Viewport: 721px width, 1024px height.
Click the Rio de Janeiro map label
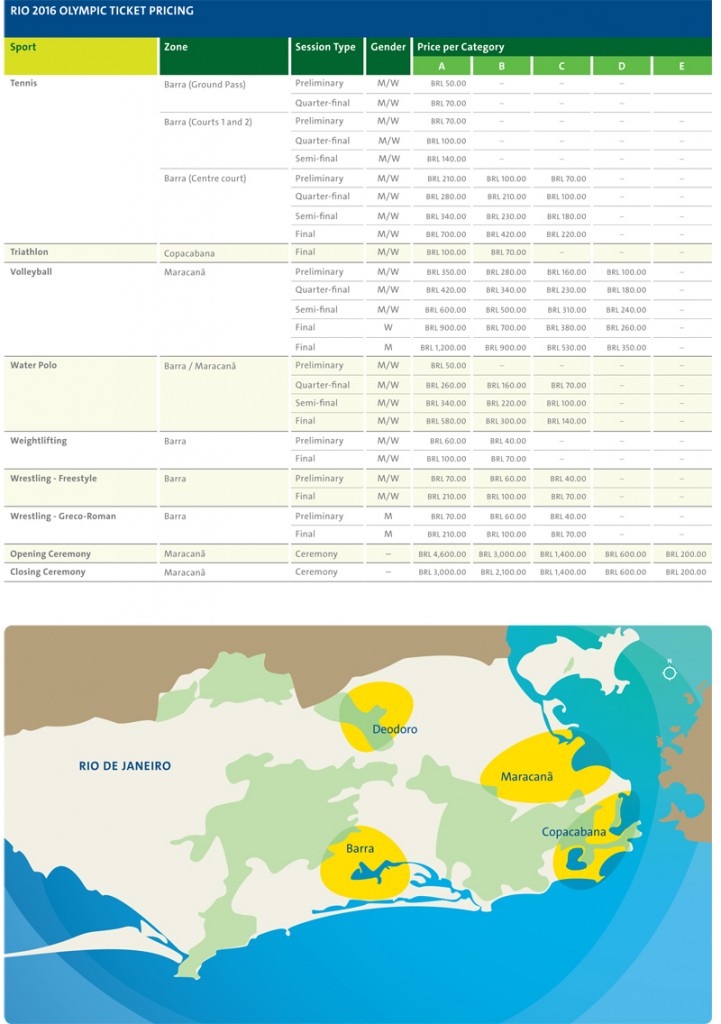[x=125, y=766]
